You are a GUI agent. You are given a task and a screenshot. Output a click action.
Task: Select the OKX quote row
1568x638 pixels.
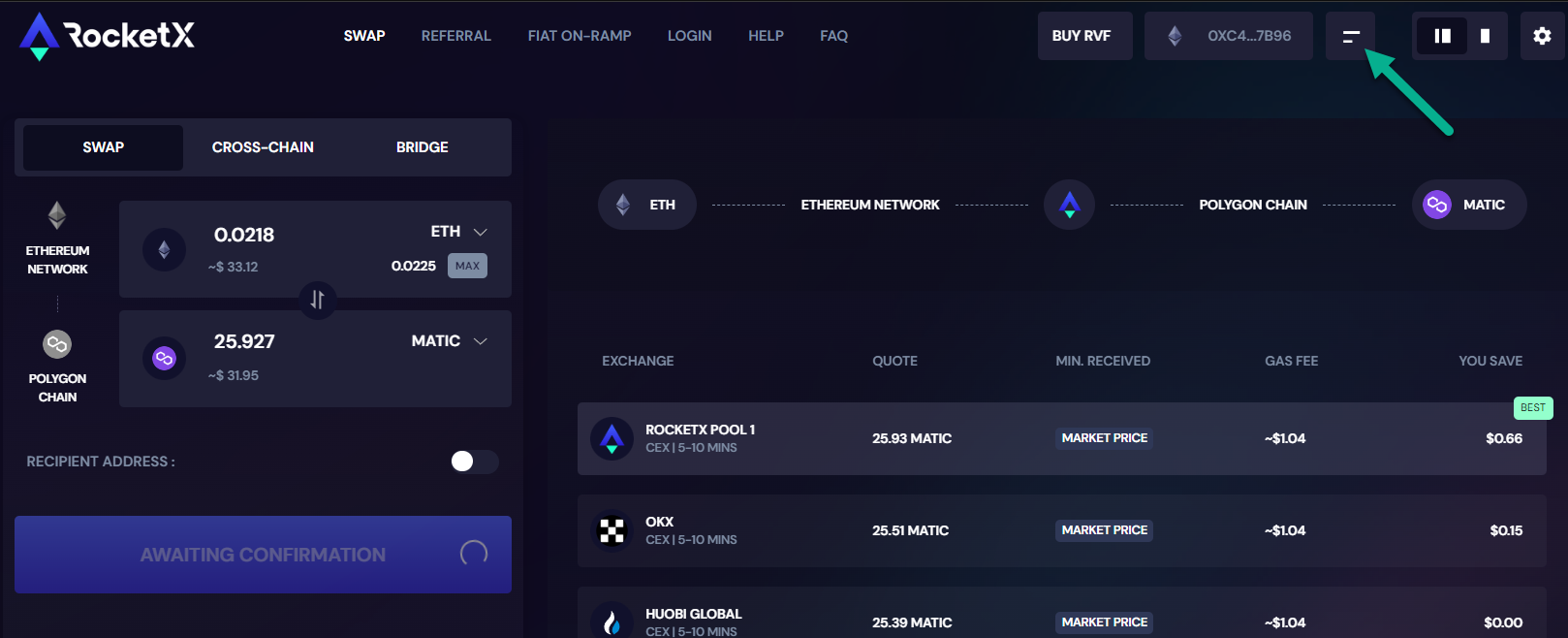[1061, 530]
